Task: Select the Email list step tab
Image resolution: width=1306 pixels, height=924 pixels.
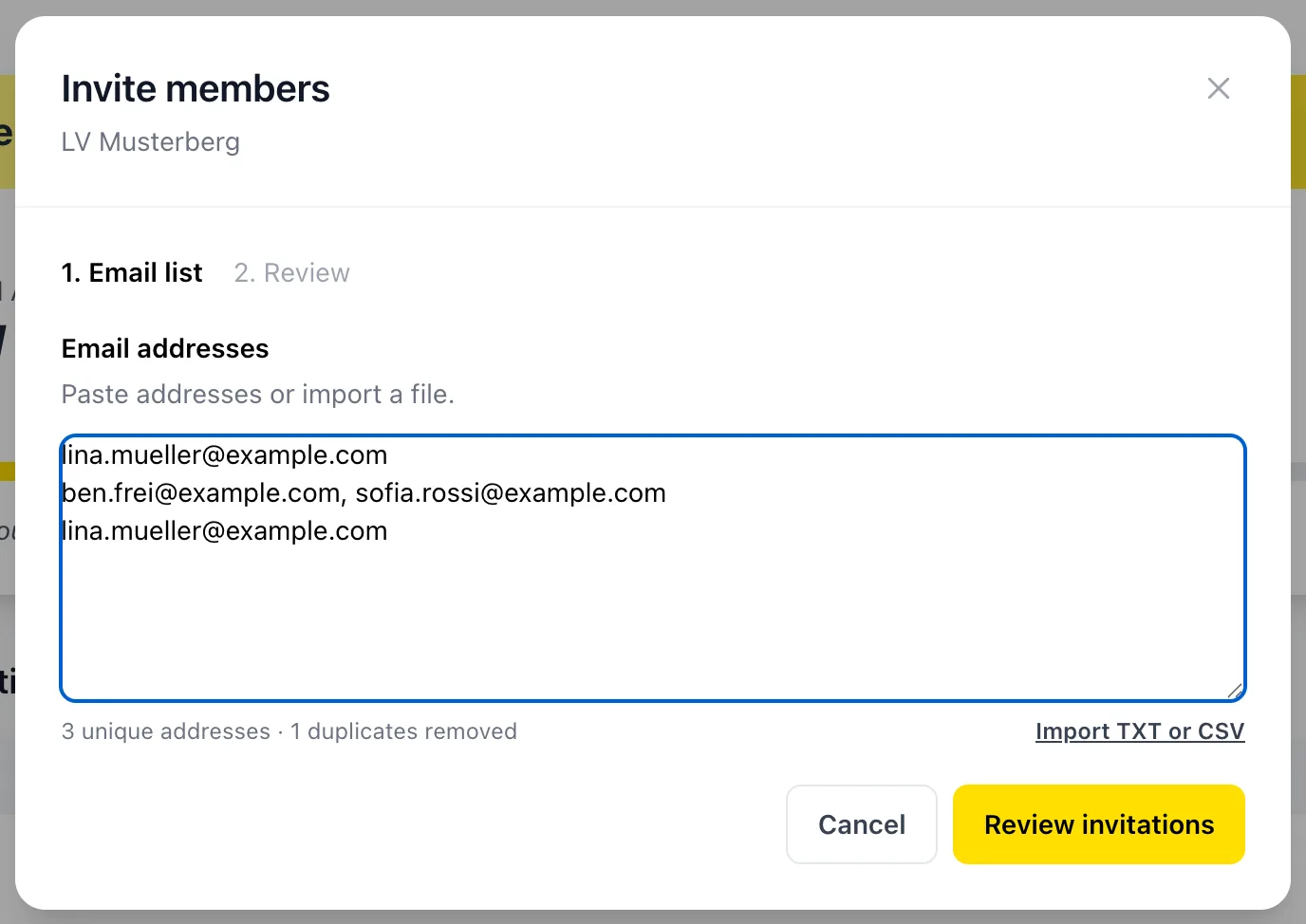Action: (x=132, y=273)
